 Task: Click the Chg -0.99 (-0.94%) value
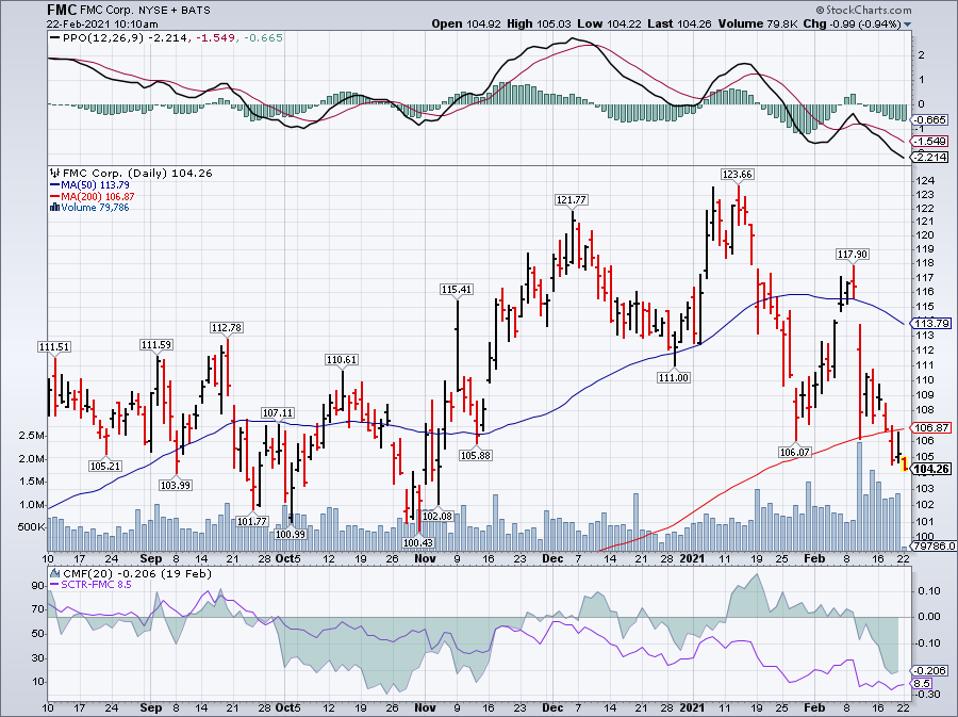(x=852, y=24)
